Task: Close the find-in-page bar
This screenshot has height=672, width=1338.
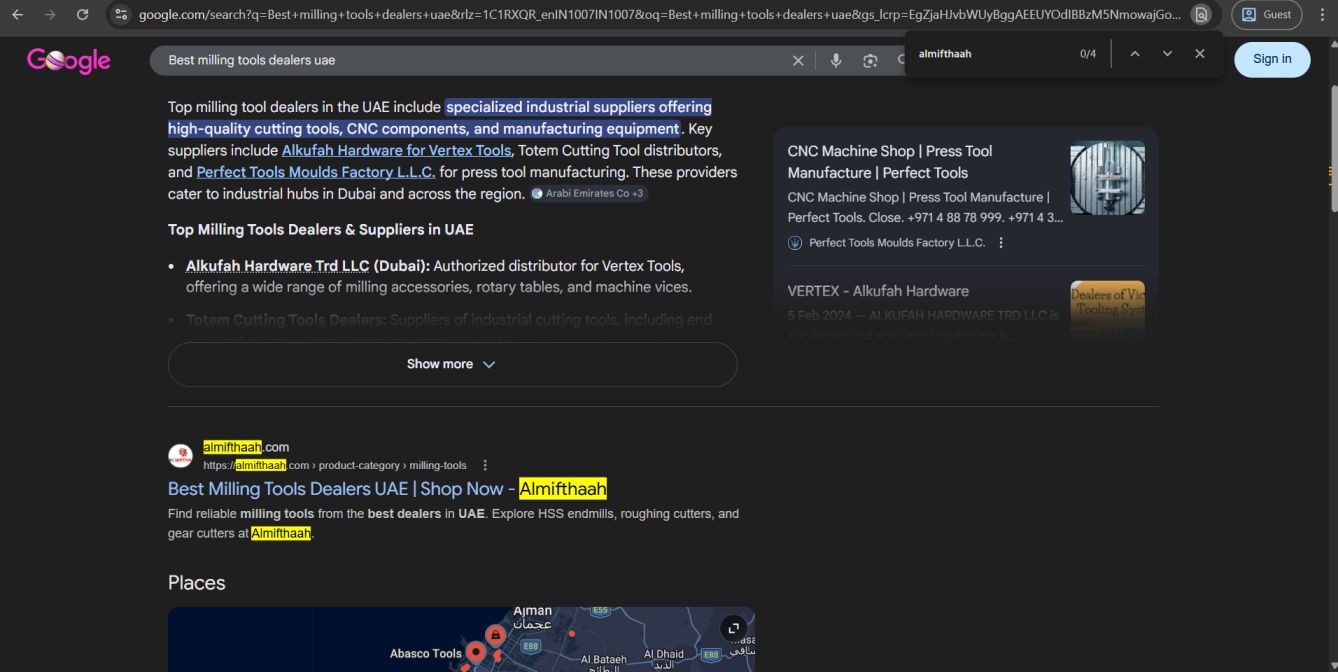Action: pos(1200,54)
